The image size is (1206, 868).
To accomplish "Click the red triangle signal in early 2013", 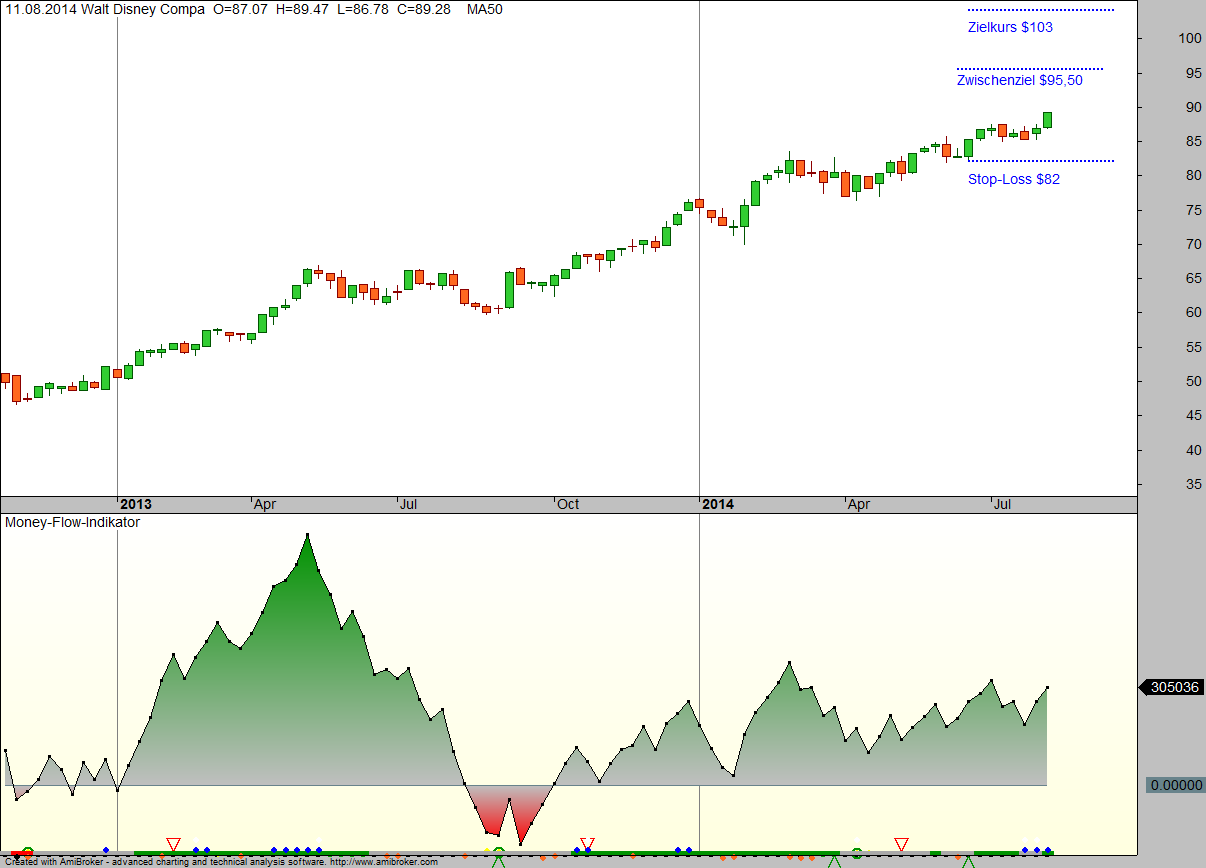I will [173, 845].
